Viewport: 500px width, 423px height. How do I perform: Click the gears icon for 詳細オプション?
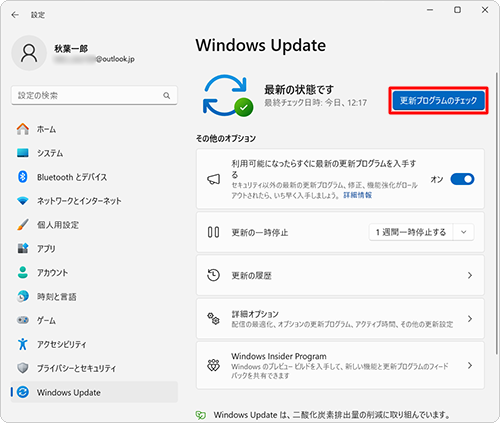214,319
